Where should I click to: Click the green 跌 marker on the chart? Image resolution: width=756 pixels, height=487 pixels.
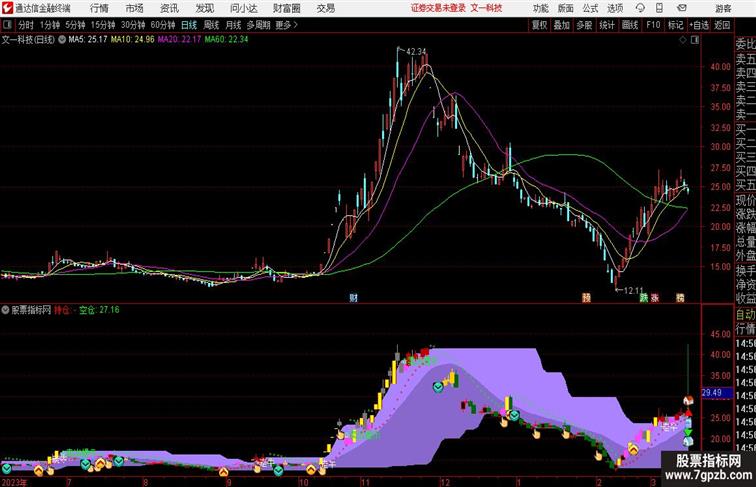click(x=644, y=298)
